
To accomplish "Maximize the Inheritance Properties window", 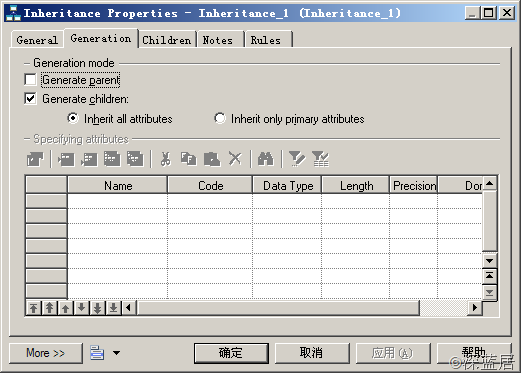I will 489,13.
